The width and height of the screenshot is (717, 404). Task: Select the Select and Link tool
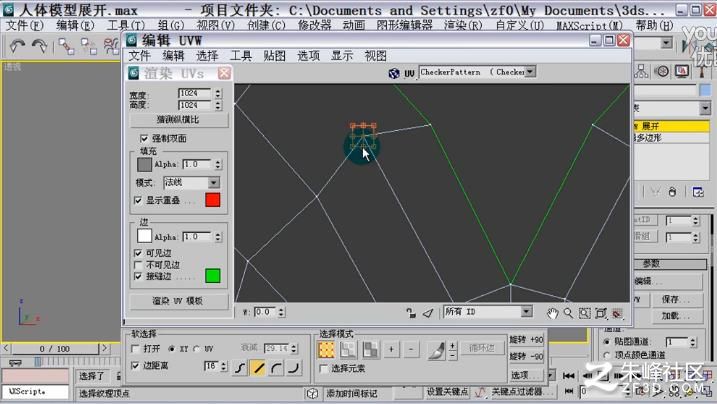66,46
